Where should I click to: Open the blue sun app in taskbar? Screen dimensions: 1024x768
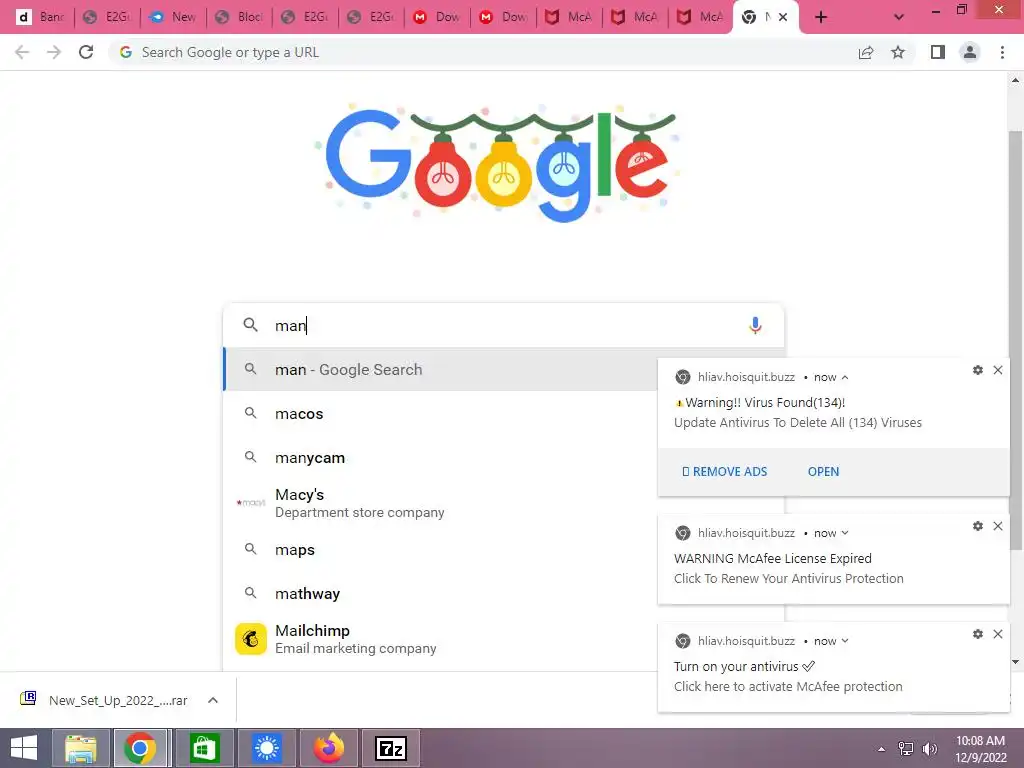click(266, 748)
